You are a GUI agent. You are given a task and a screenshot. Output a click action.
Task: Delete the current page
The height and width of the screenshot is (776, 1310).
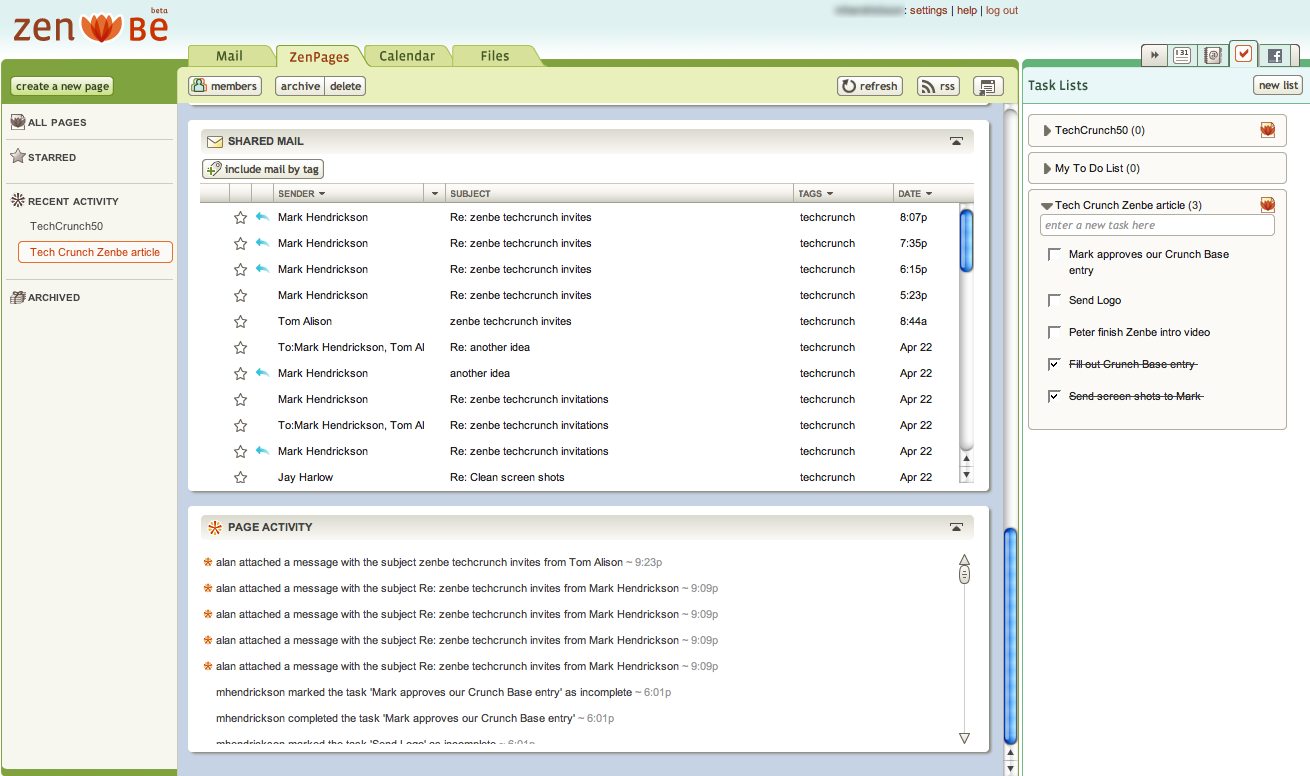[346, 86]
